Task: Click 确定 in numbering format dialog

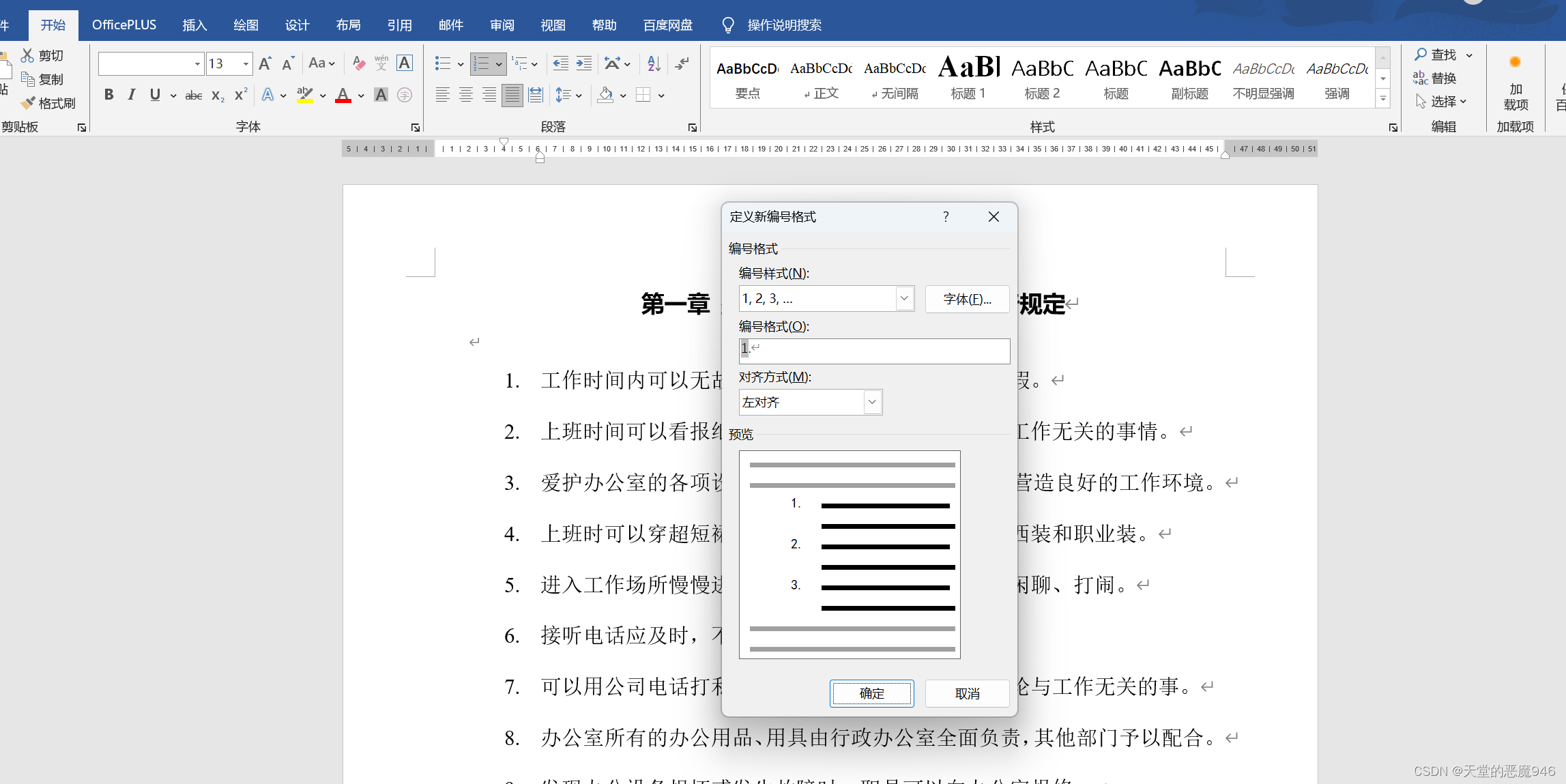Action: point(871,693)
